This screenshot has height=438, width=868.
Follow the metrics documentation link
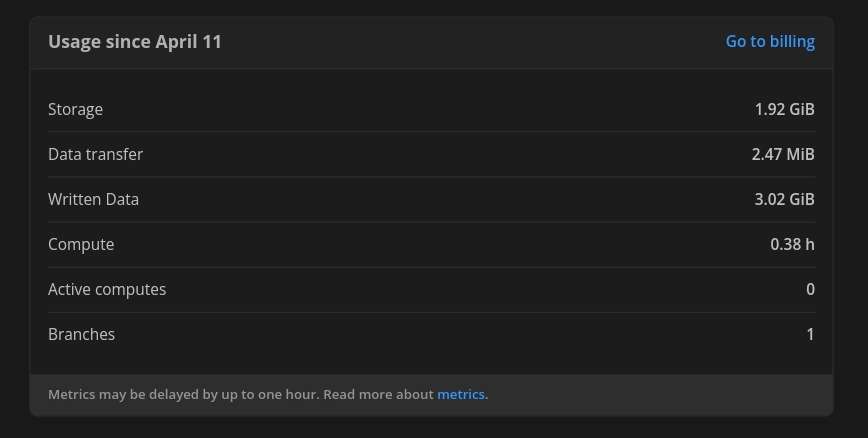pyautogui.click(x=460, y=395)
